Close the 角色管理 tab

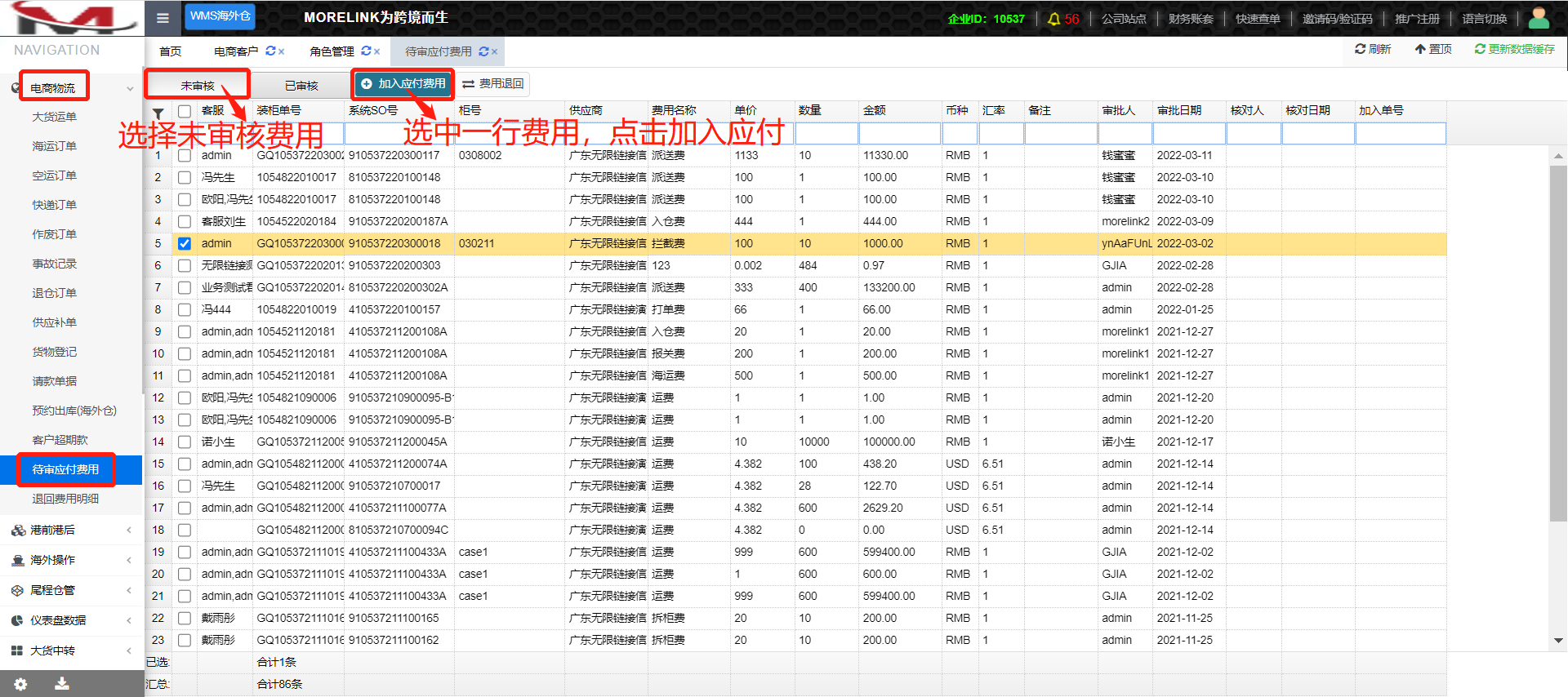[x=377, y=51]
